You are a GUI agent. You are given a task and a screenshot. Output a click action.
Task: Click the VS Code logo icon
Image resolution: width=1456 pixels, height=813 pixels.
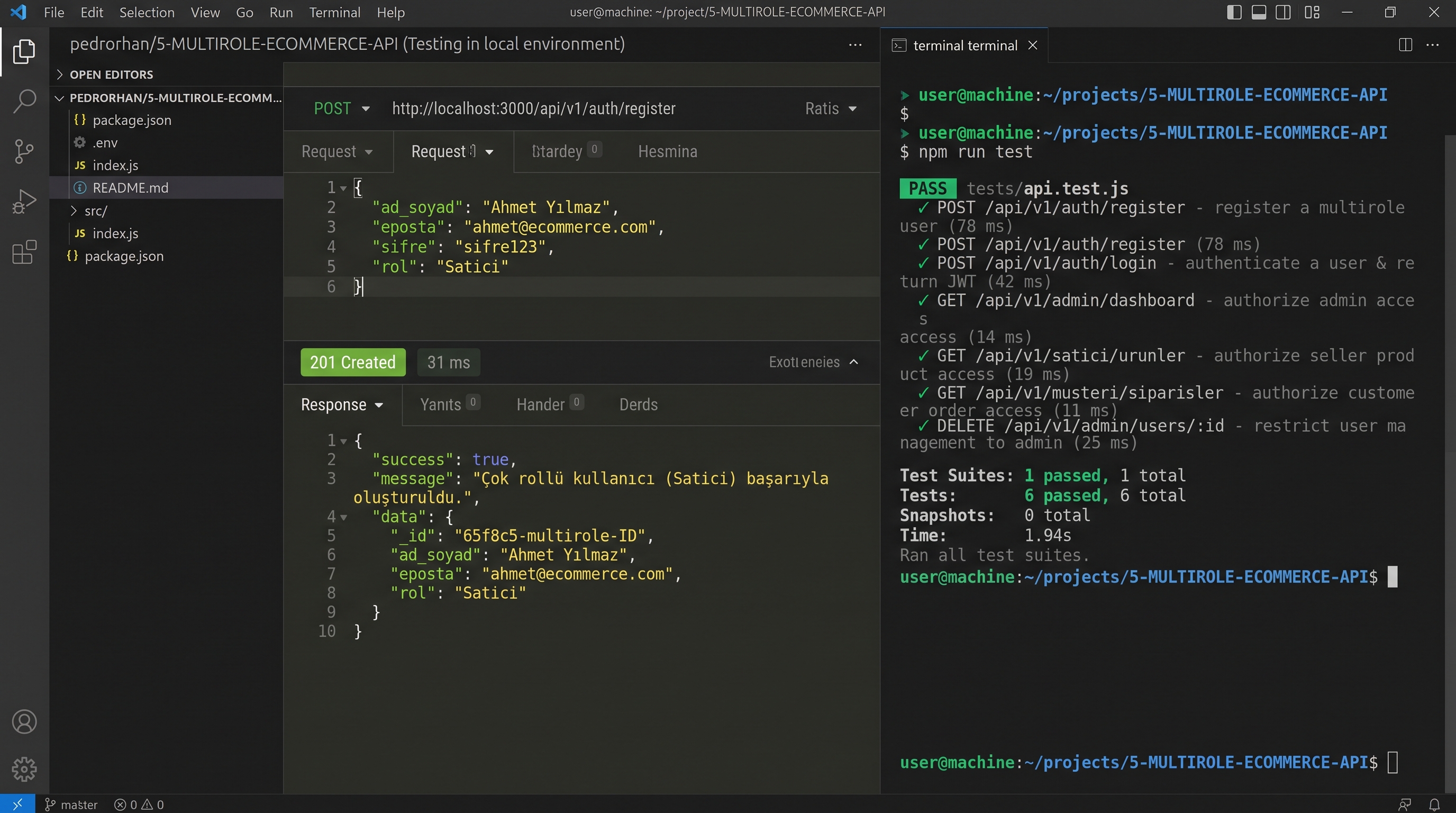[x=18, y=12]
